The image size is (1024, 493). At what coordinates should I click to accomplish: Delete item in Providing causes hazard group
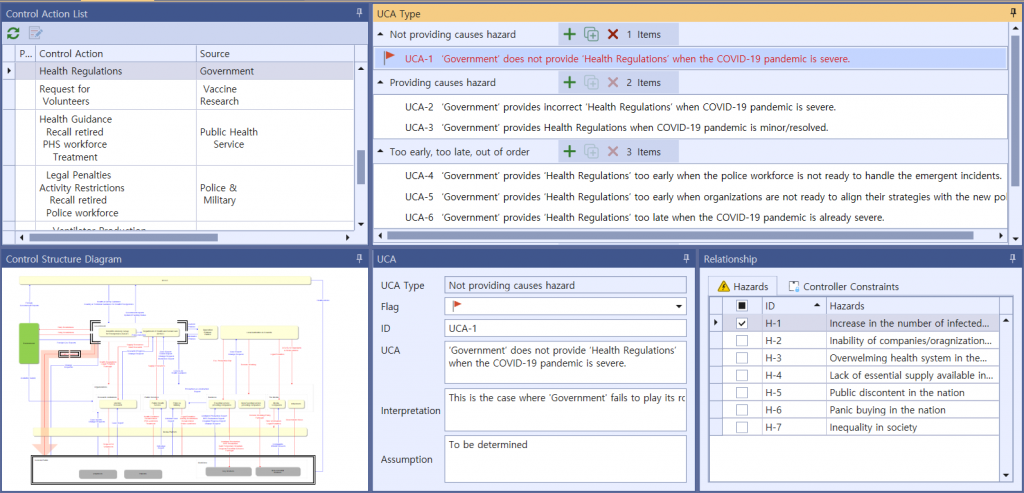pyautogui.click(x=613, y=82)
